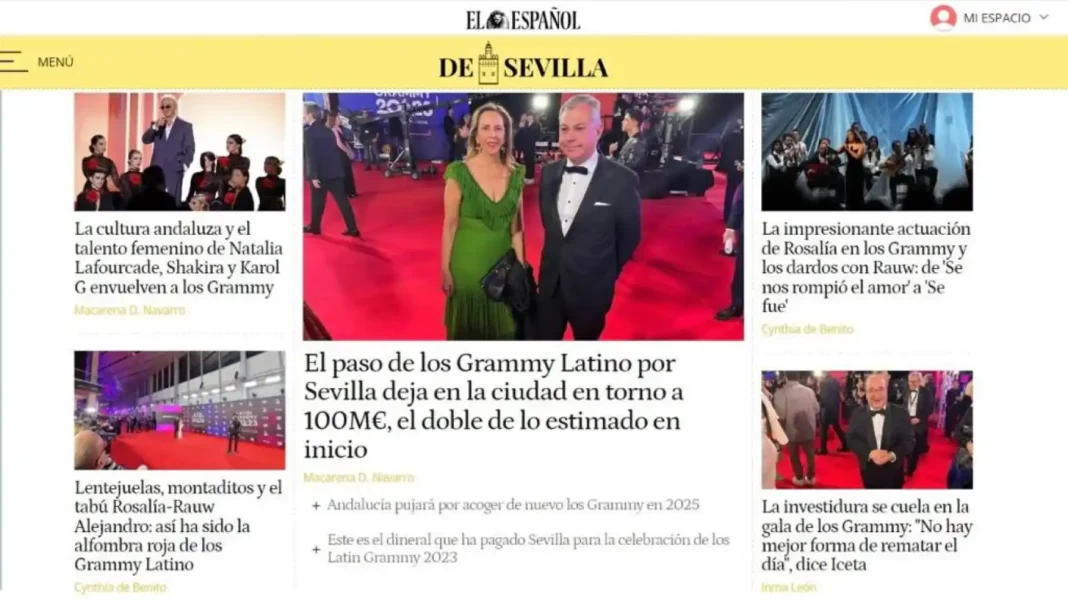Screen dimensions: 1068x601
Task: Open article on Rosalía's impressive performance
Action: point(866,267)
